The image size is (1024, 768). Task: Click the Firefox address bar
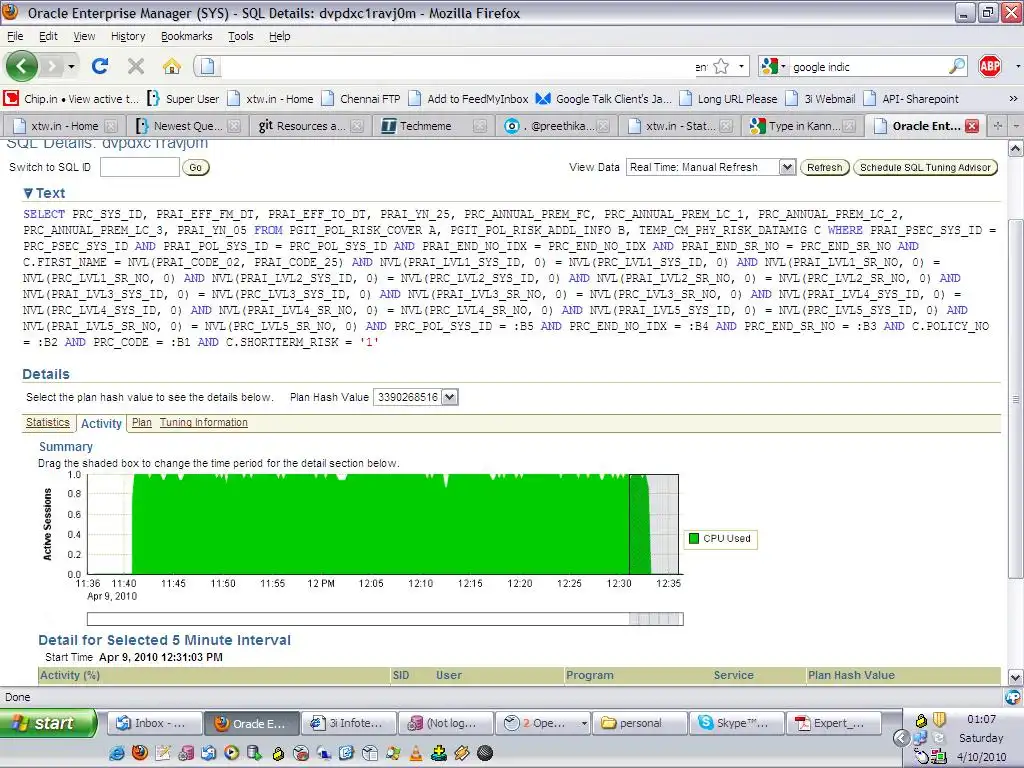point(457,66)
